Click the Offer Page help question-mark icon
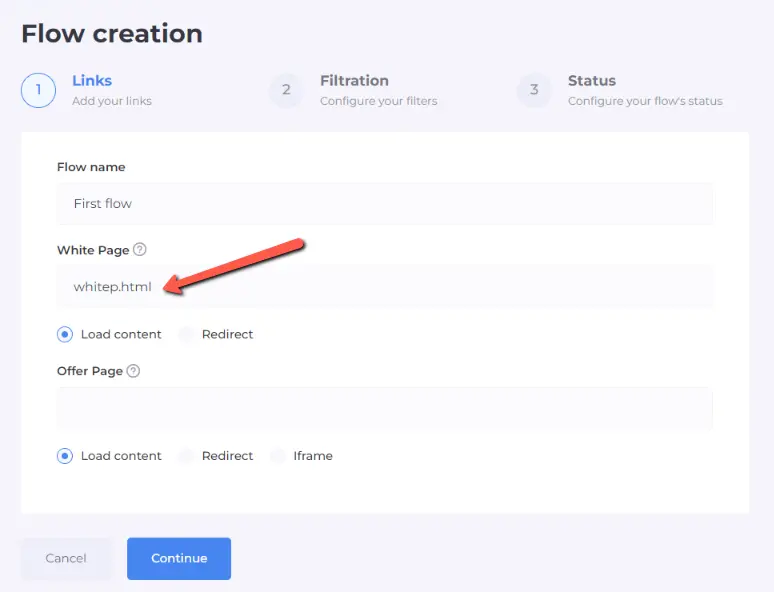The height and width of the screenshot is (592, 774). (133, 371)
